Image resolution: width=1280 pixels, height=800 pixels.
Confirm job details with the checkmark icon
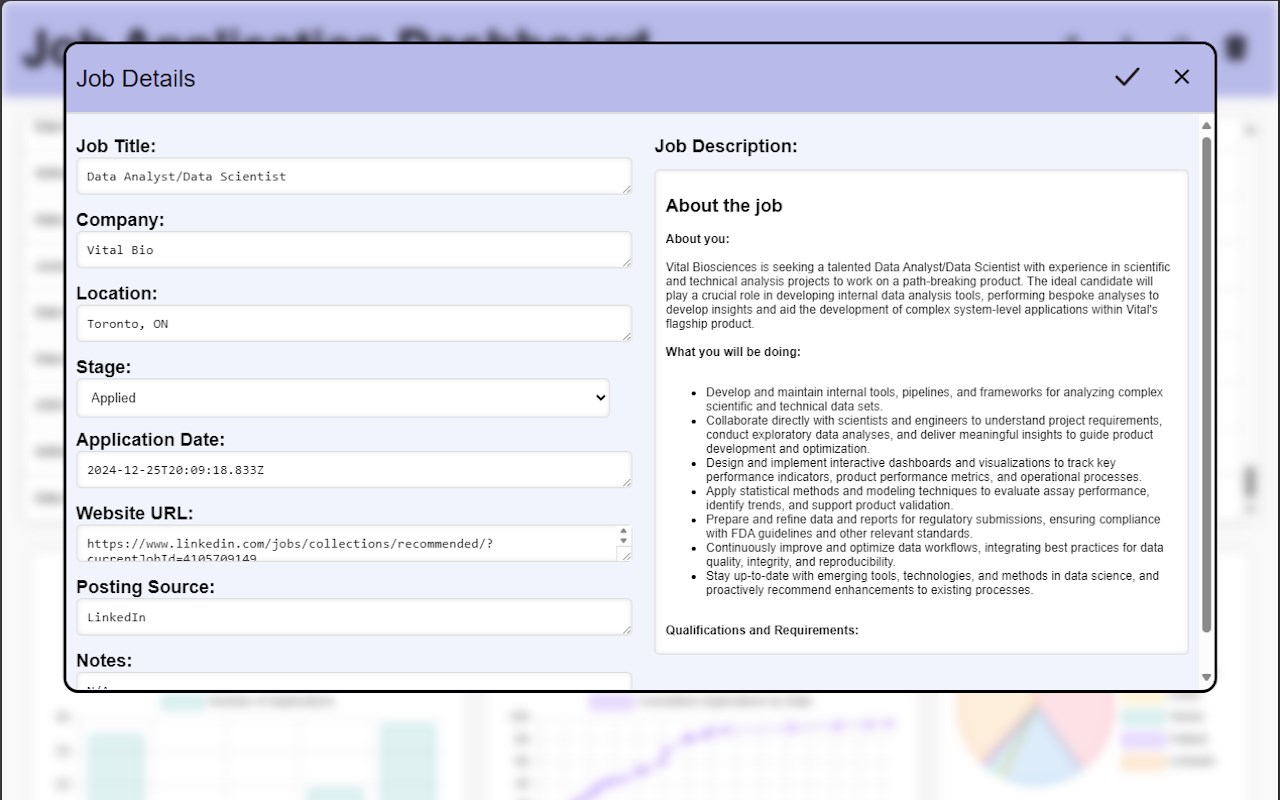pos(1127,77)
